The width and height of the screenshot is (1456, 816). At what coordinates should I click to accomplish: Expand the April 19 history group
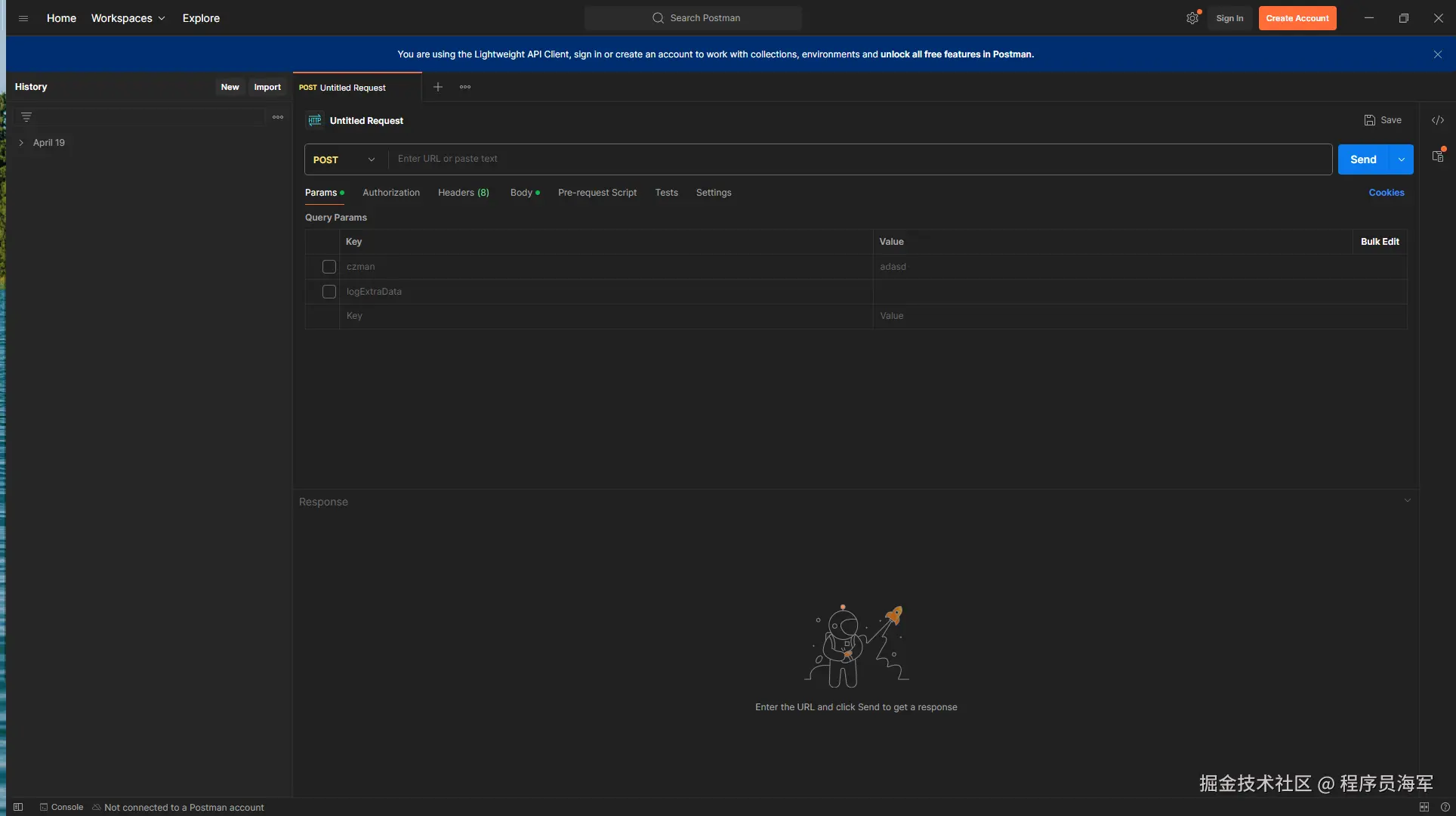coord(21,143)
